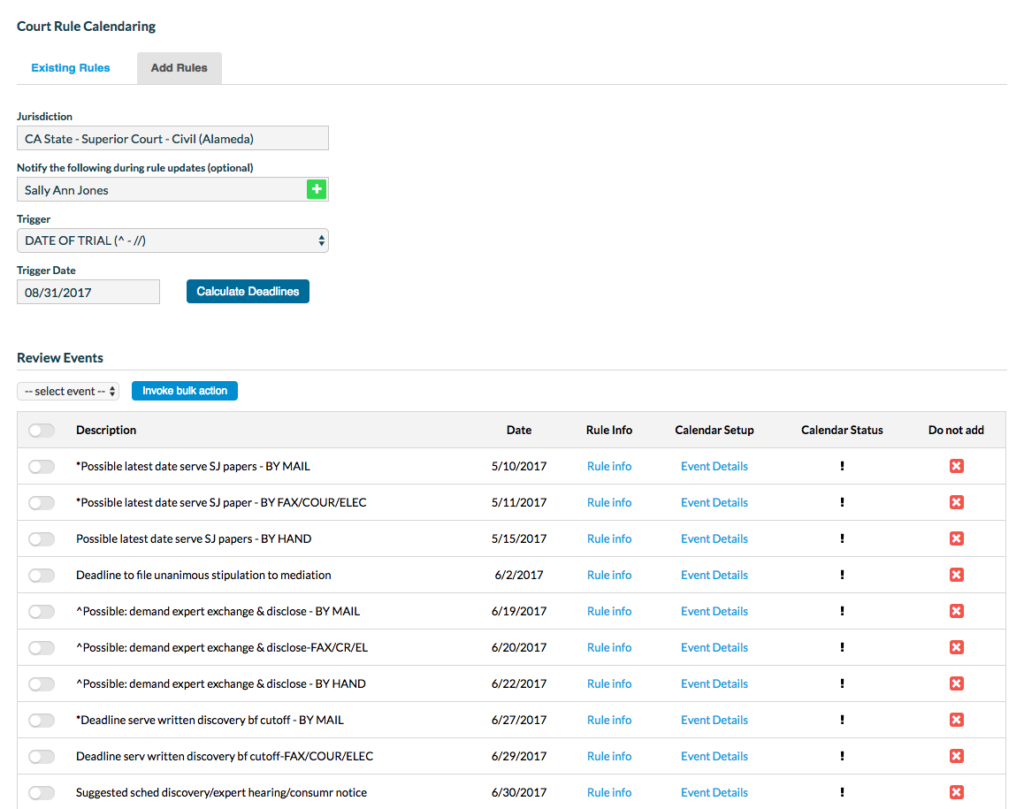Select the Add Rules tab
The height and width of the screenshot is (809, 1024).
[x=179, y=67]
